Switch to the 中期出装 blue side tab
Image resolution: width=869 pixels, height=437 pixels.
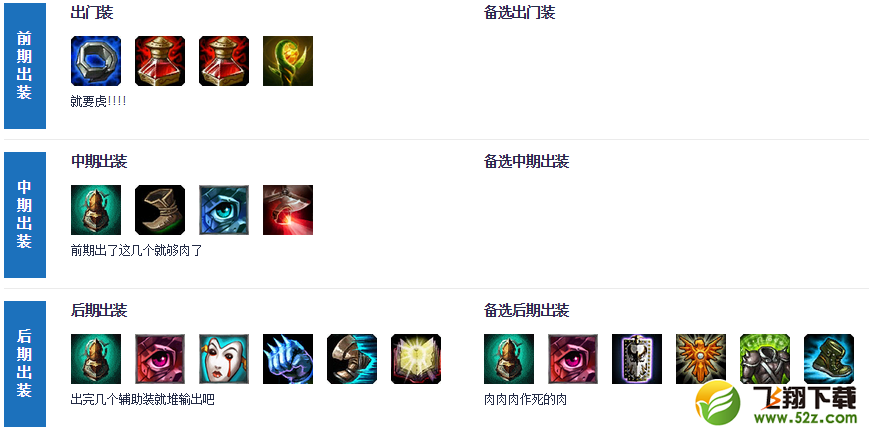[x=25, y=215]
